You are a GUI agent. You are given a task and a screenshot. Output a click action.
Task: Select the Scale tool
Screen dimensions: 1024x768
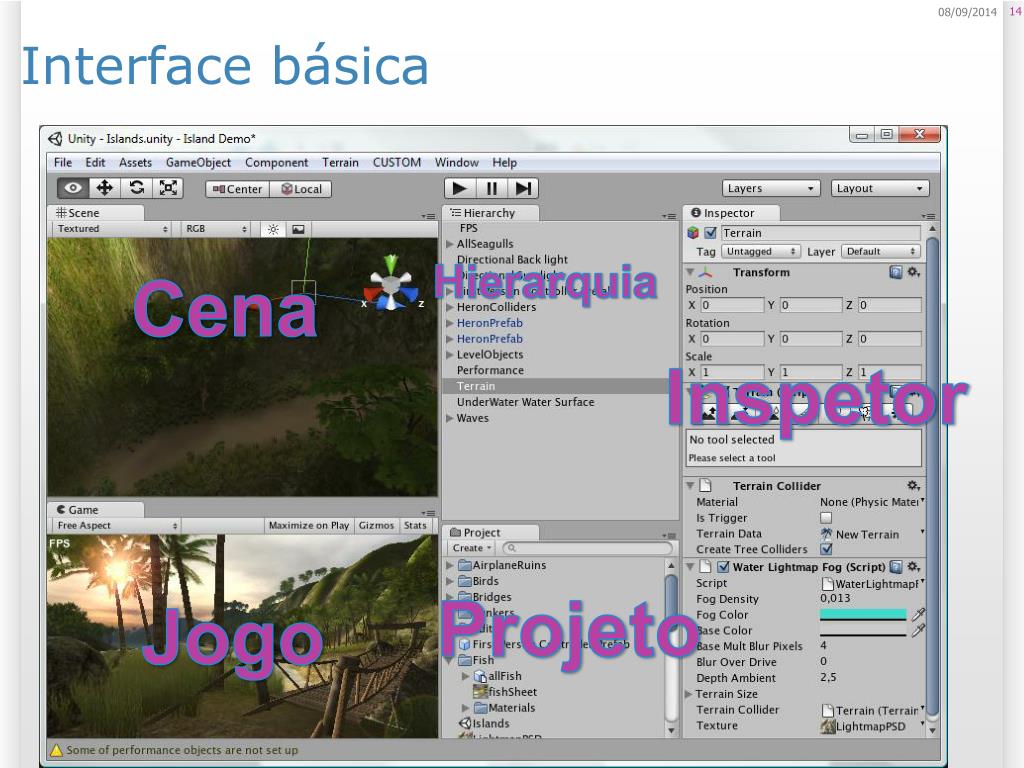coord(168,188)
